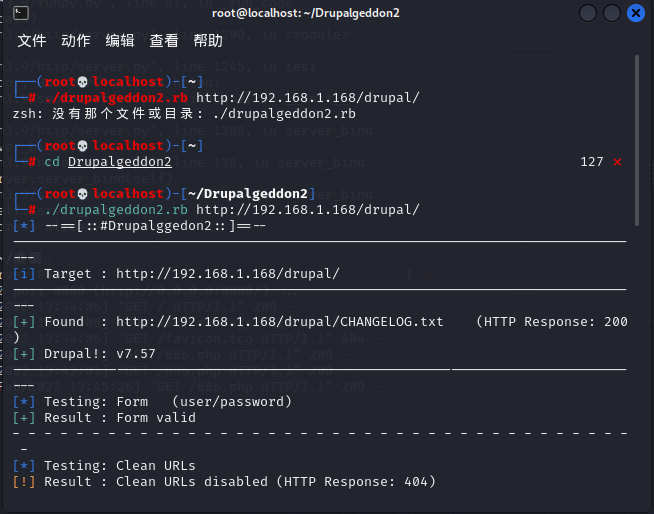Click the underlined Drupalgeddon2 directory name

120,162
